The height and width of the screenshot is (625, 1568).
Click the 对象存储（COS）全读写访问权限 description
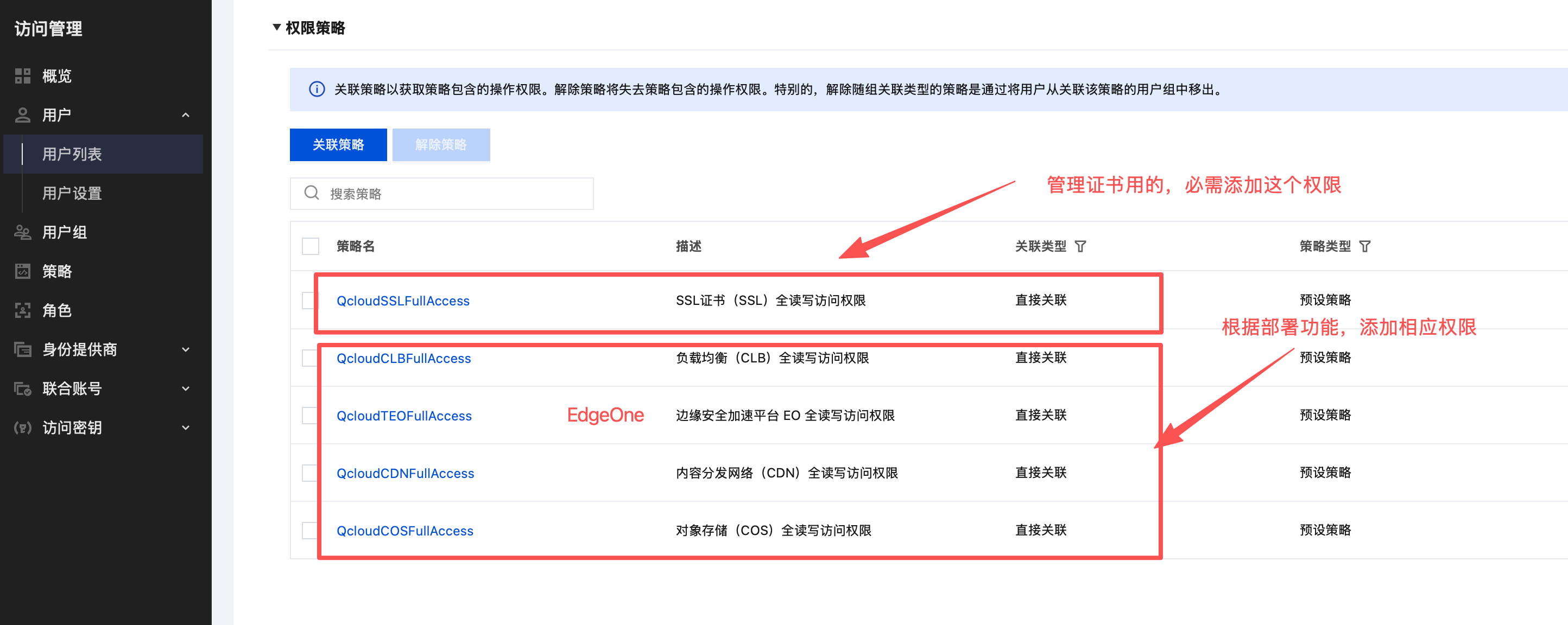(x=774, y=530)
